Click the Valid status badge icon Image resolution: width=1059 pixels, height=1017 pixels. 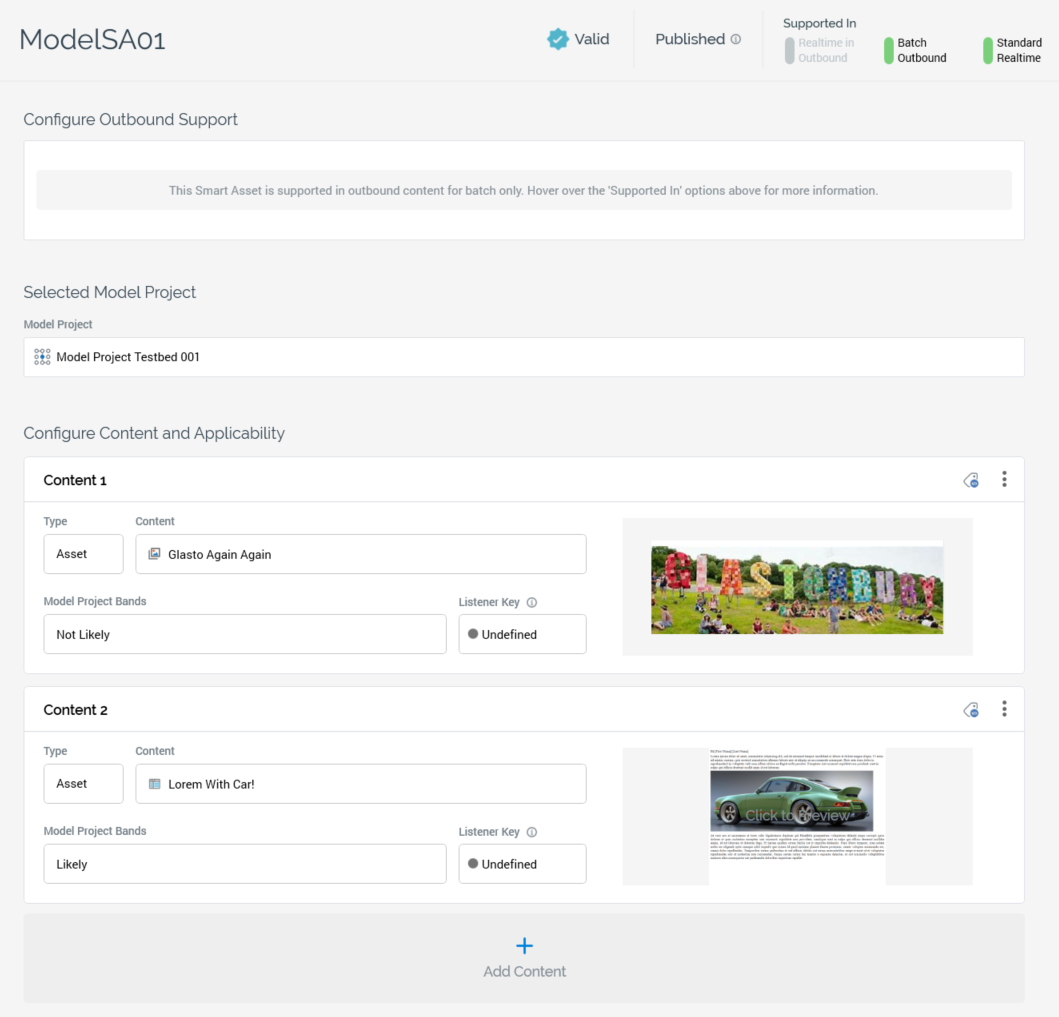click(558, 39)
